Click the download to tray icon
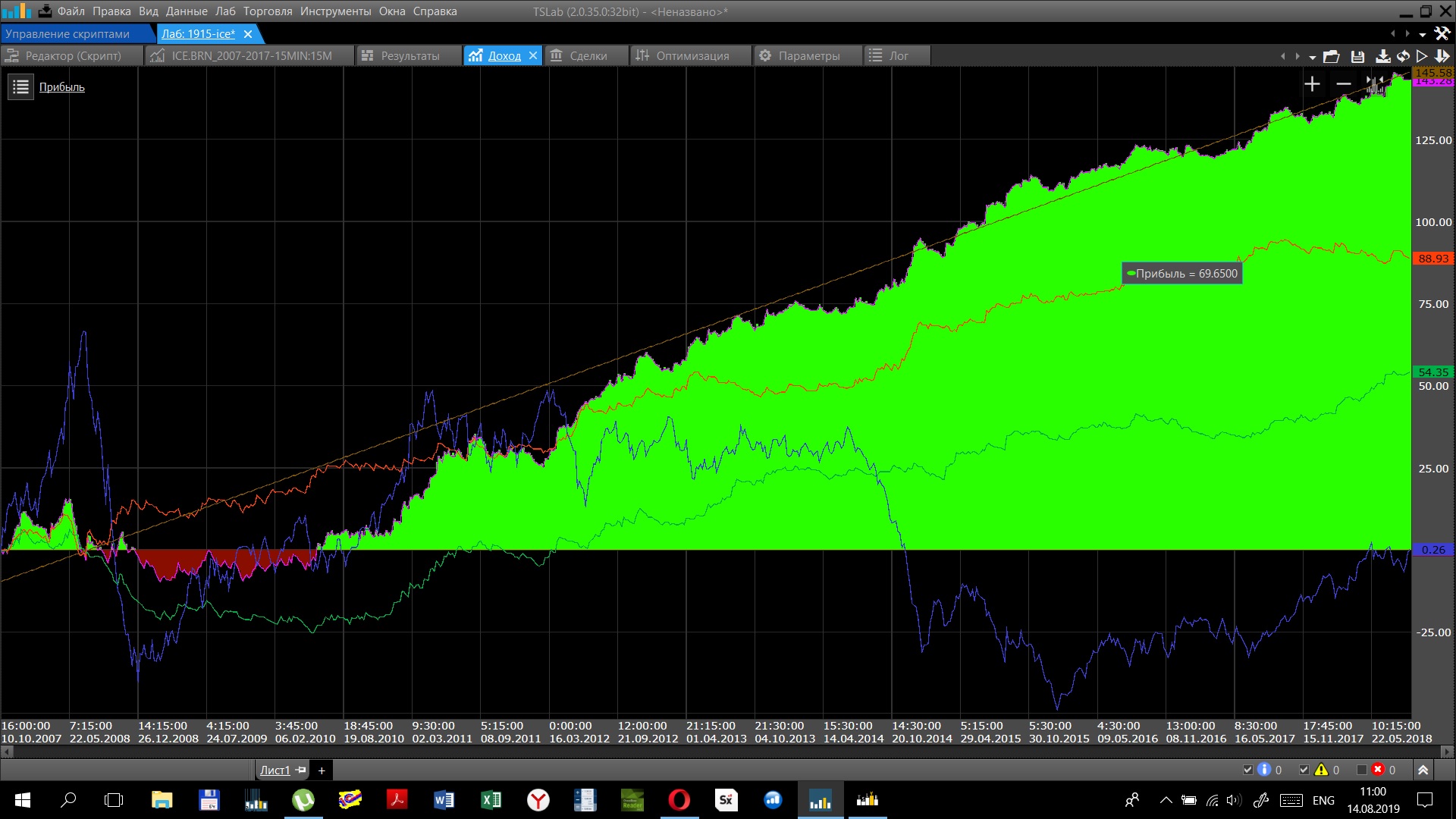This screenshot has width=1456, height=819. (1382, 56)
